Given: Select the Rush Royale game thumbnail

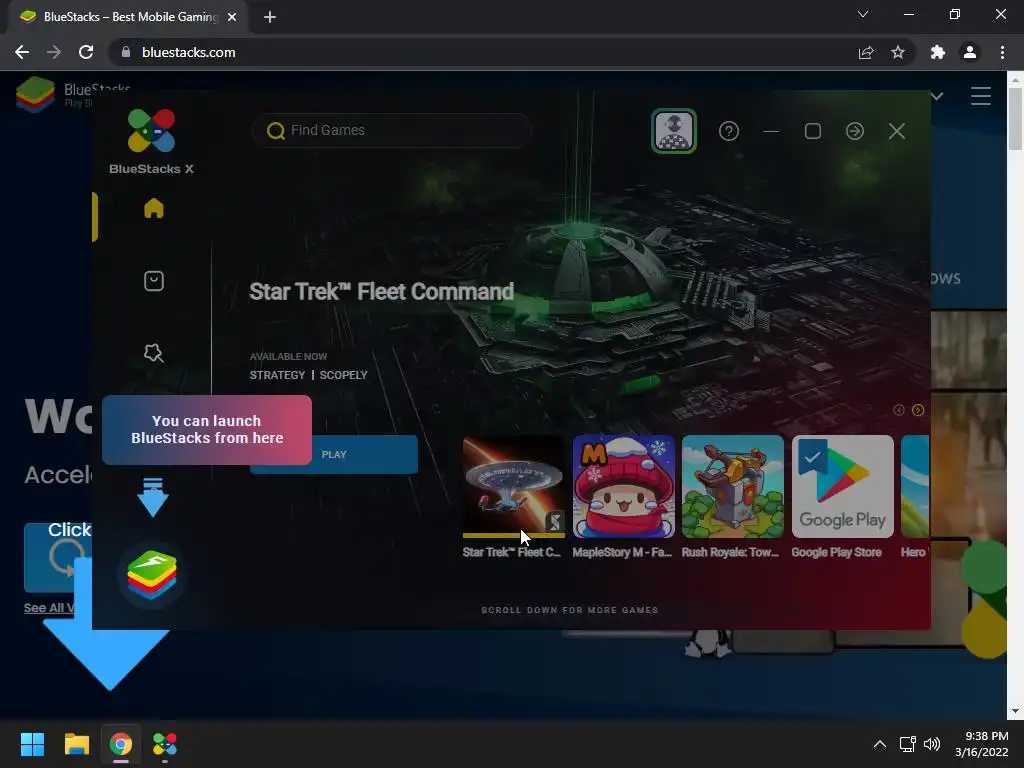Looking at the screenshot, I should click(x=733, y=487).
